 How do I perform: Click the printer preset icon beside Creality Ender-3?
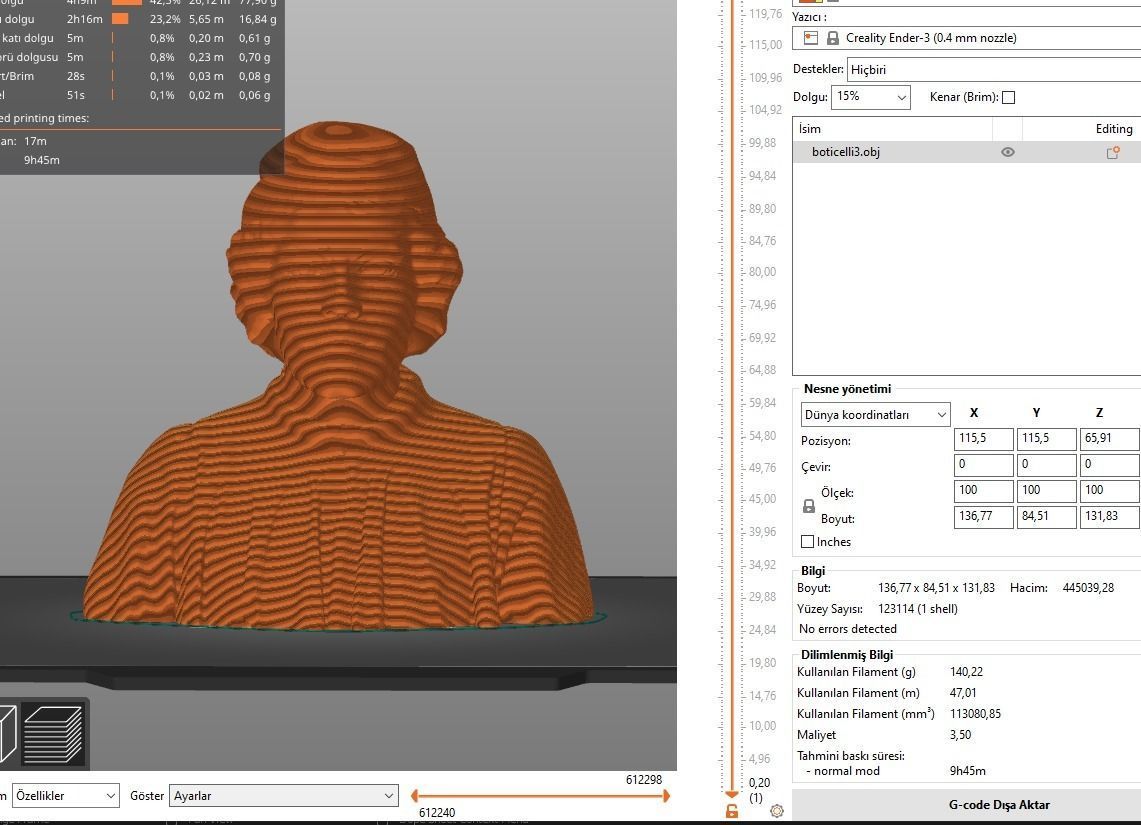(811, 38)
